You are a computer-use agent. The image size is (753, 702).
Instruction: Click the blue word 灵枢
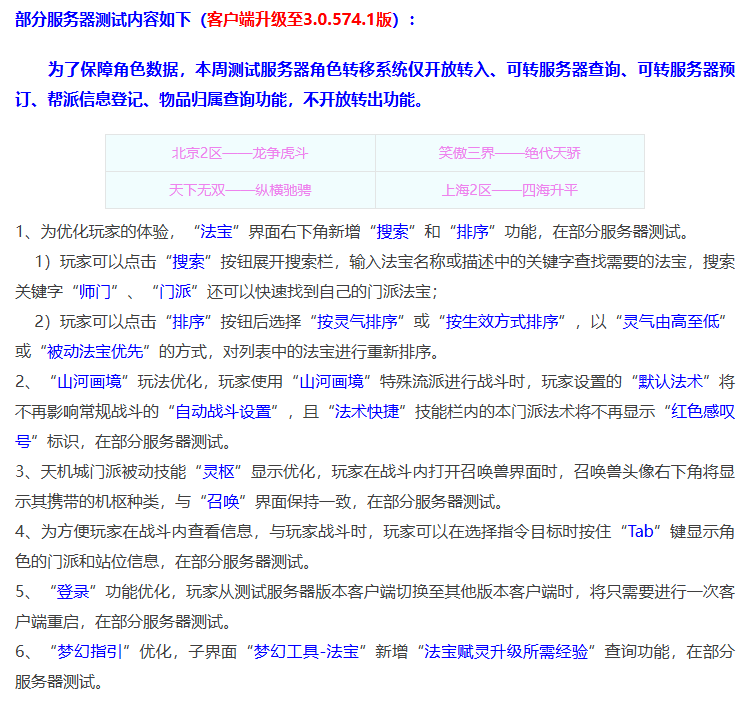click(x=219, y=472)
